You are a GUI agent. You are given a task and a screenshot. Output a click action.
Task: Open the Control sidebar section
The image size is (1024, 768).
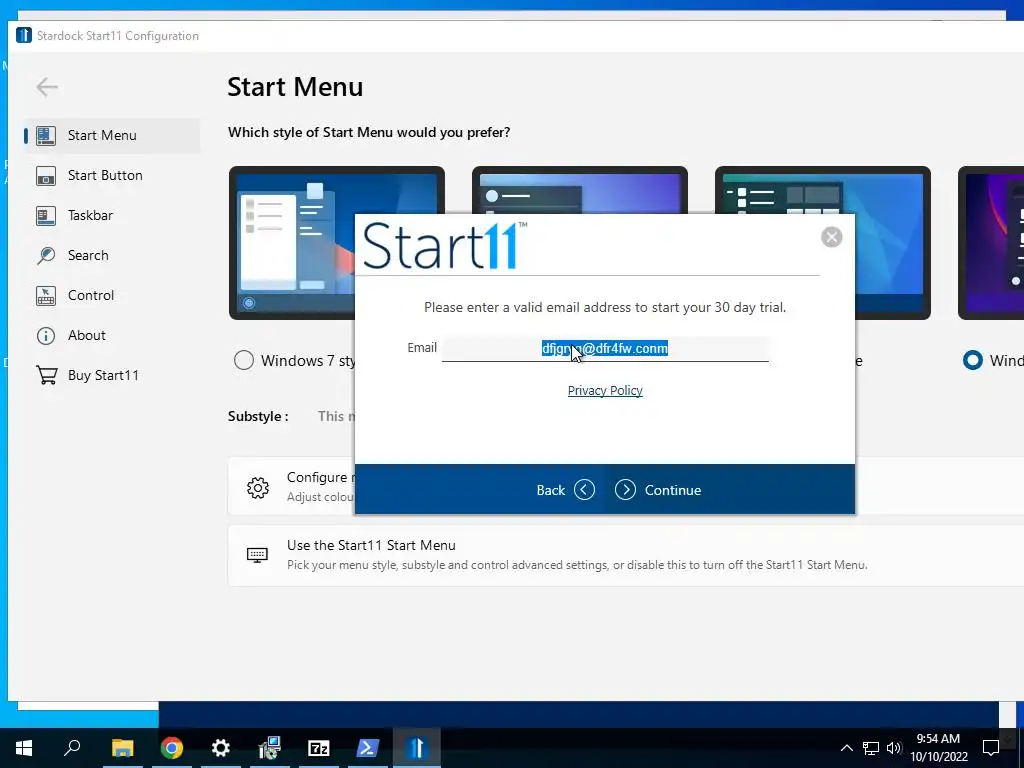pos(112,295)
